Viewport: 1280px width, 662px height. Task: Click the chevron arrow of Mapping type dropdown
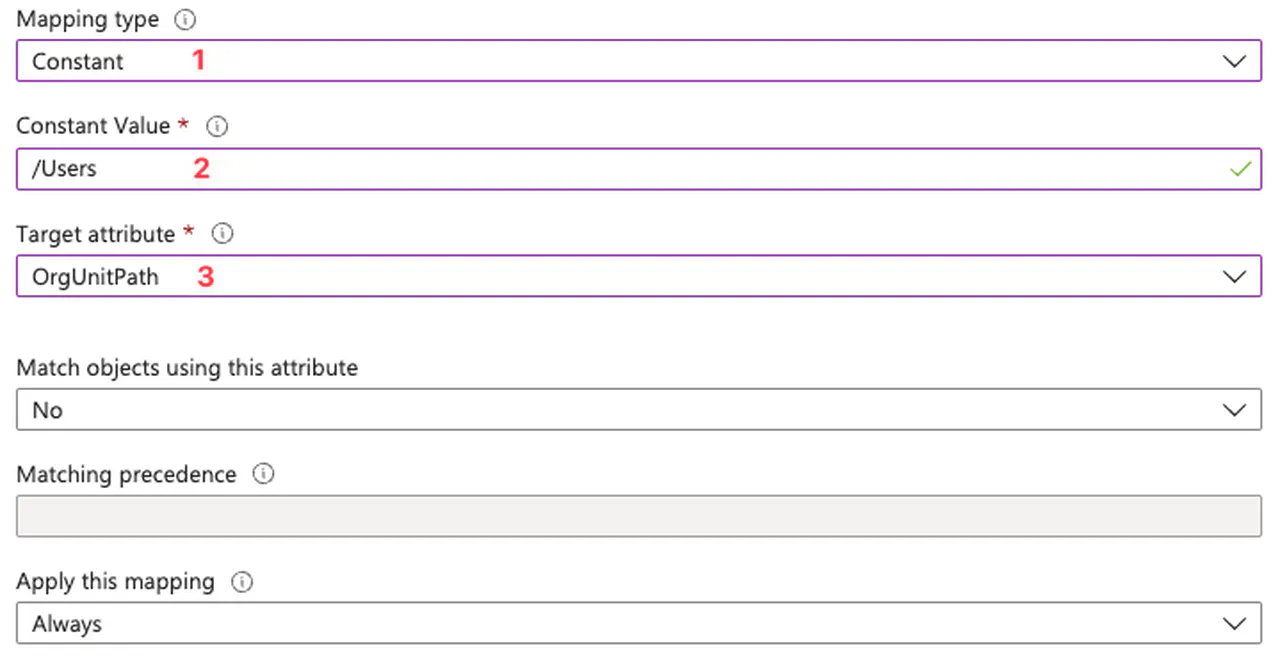(1235, 61)
